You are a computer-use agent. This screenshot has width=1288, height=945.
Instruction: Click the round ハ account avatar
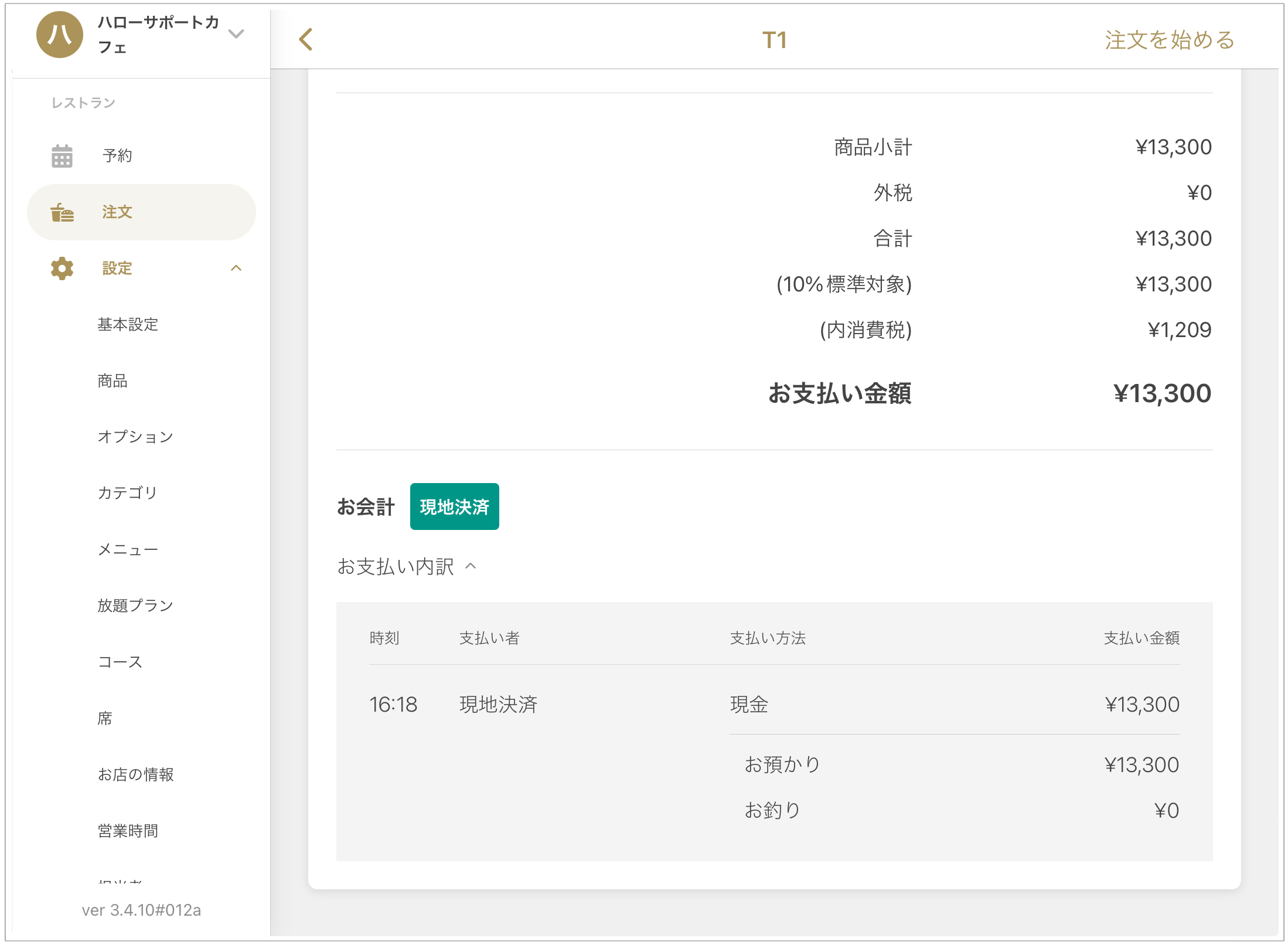pyautogui.click(x=59, y=35)
